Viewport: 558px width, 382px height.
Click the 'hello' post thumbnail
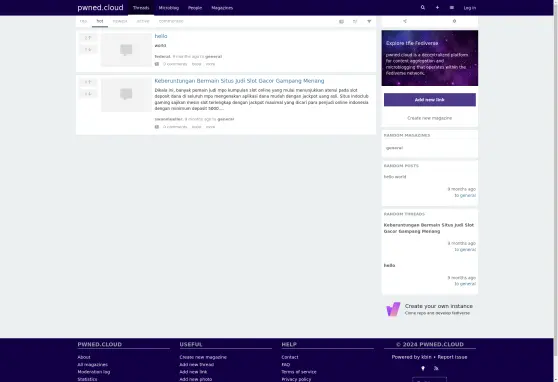(x=126, y=50)
